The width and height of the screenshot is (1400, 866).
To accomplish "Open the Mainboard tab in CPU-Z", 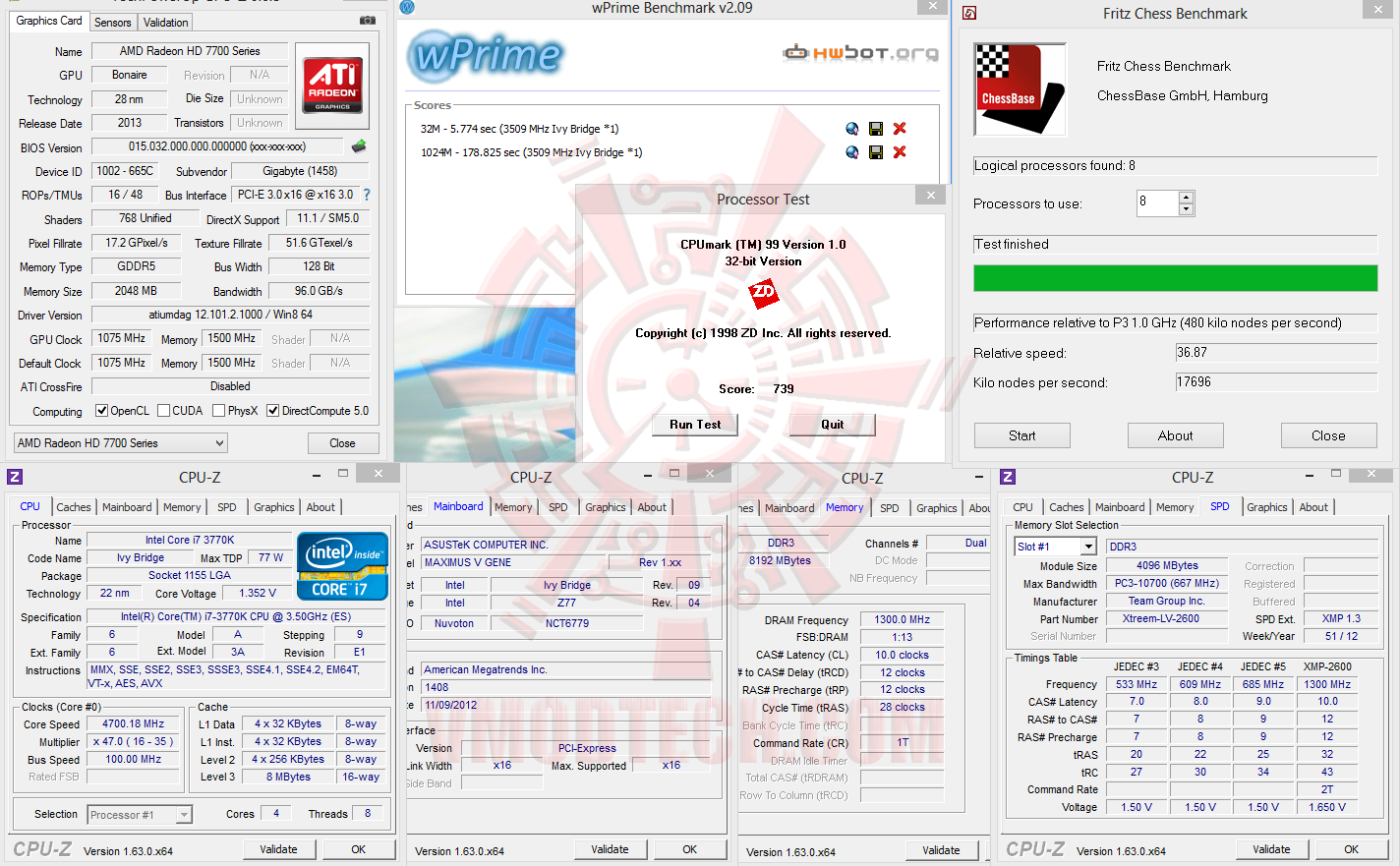I will point(127,507).
